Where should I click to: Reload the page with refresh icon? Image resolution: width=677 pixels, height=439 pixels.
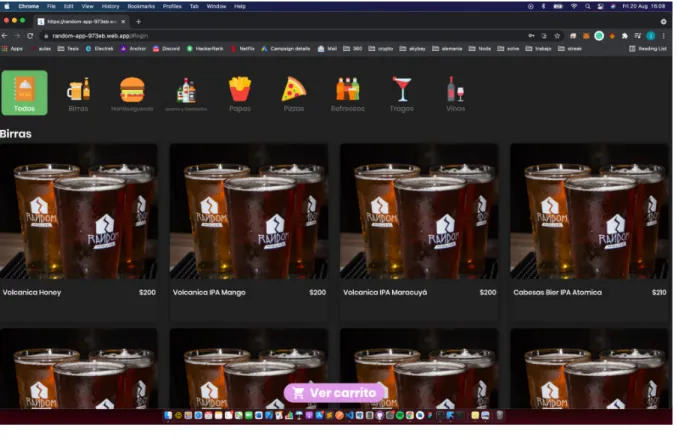click(x=30, y=36)
